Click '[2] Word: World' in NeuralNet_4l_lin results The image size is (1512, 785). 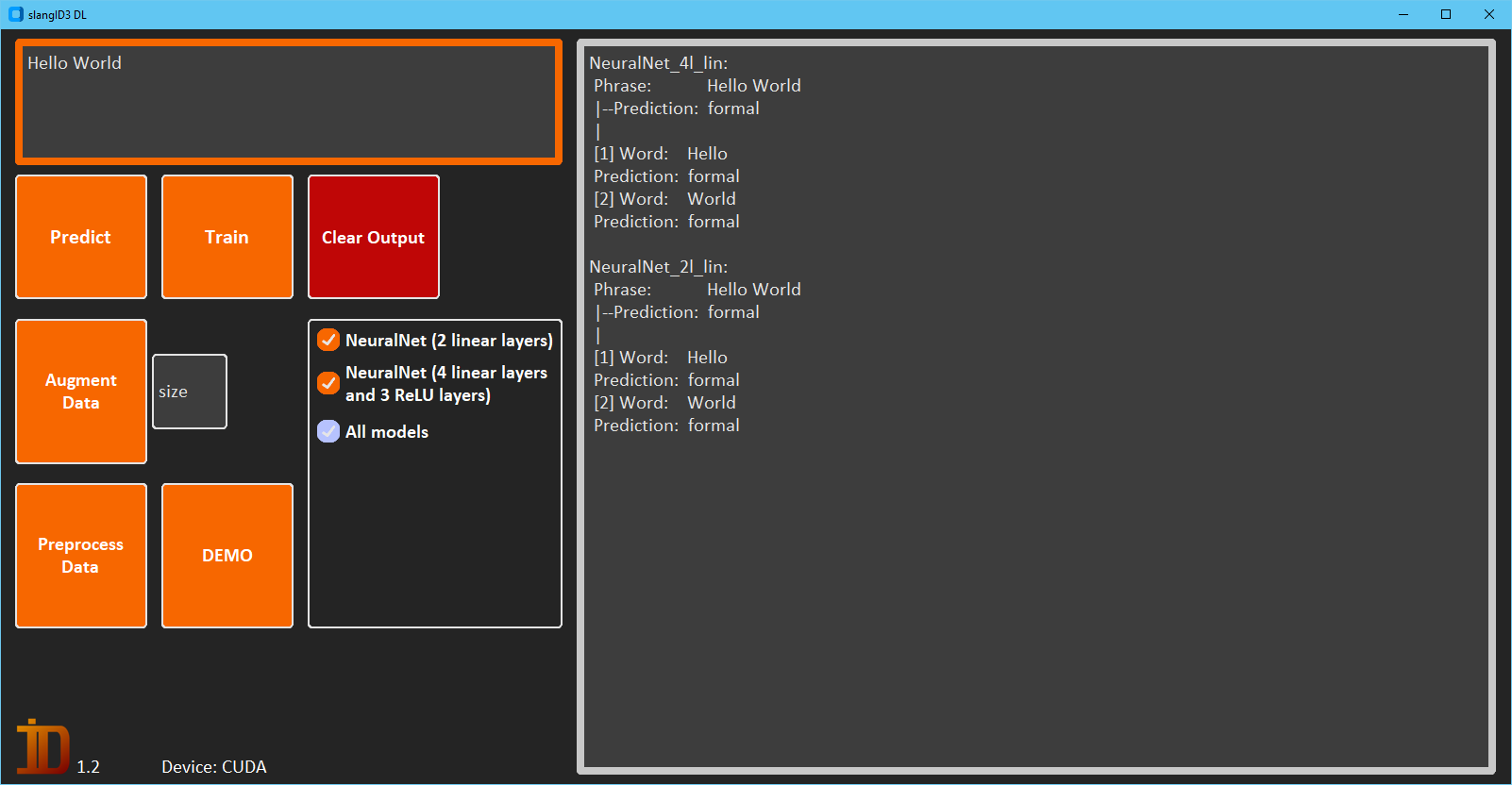pyautogui.click(x=664, y=199)
